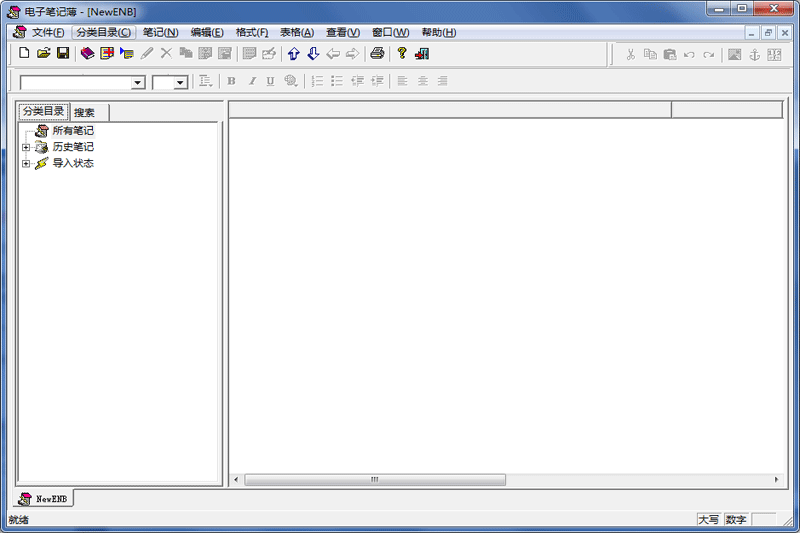Click the blue down arrow icon
Viewport: 800px width, 533px height.
coord(313,53)
